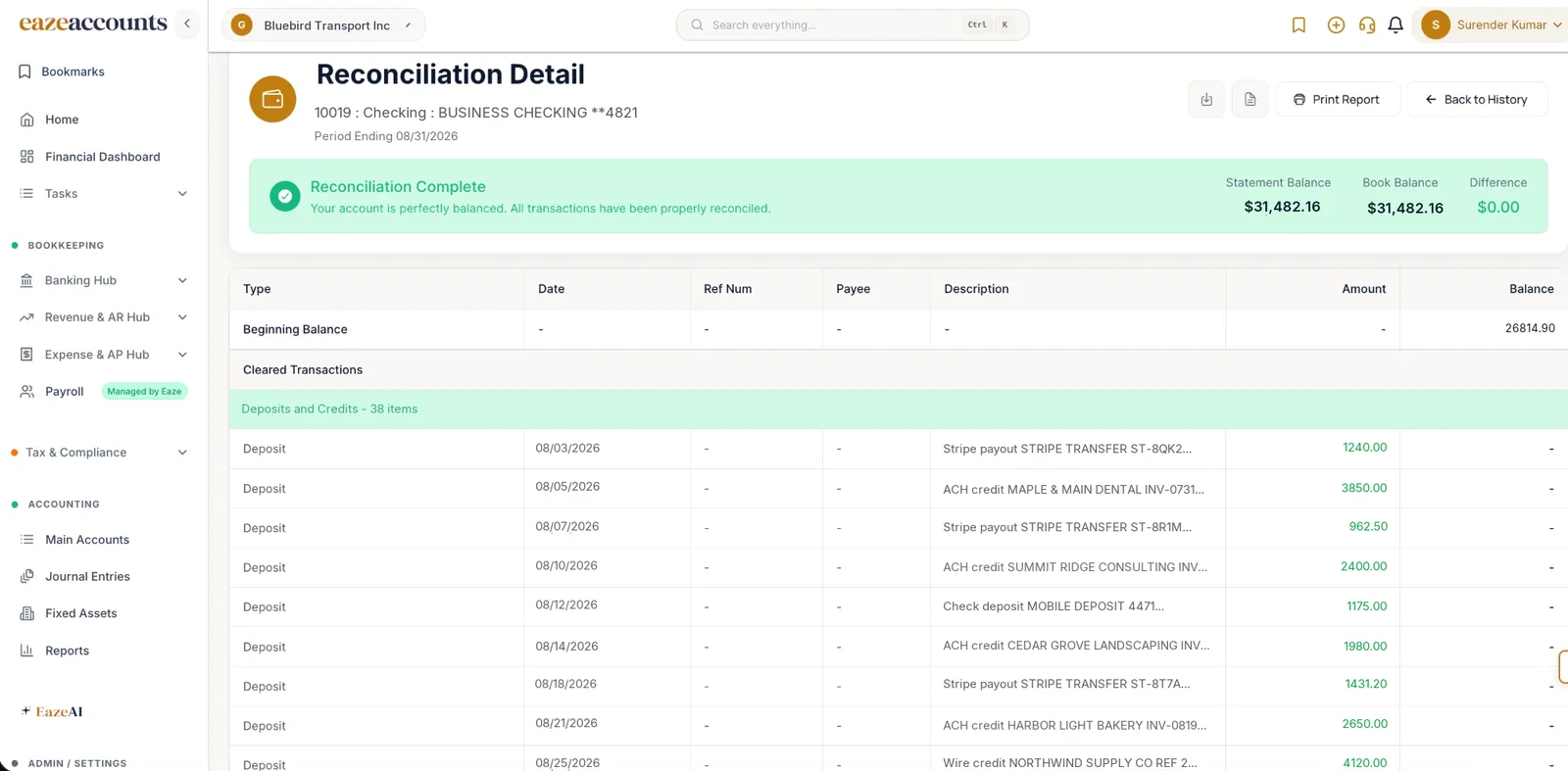Click the ACH credit HARBOR LIGHT BAKERY description

[x=1074, y=726]
